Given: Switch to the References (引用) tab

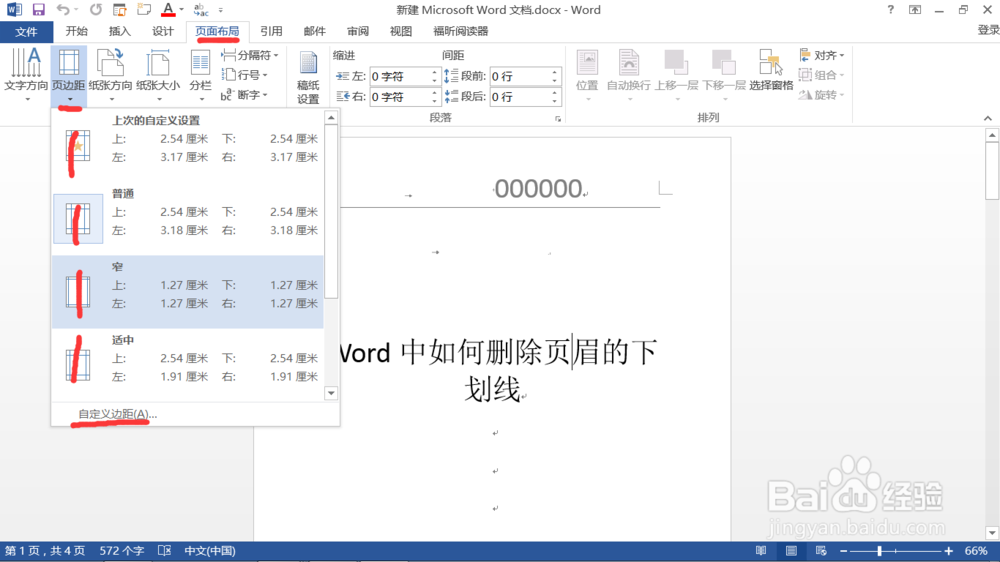Looking at the screenshot, I should tap(271, 31).
